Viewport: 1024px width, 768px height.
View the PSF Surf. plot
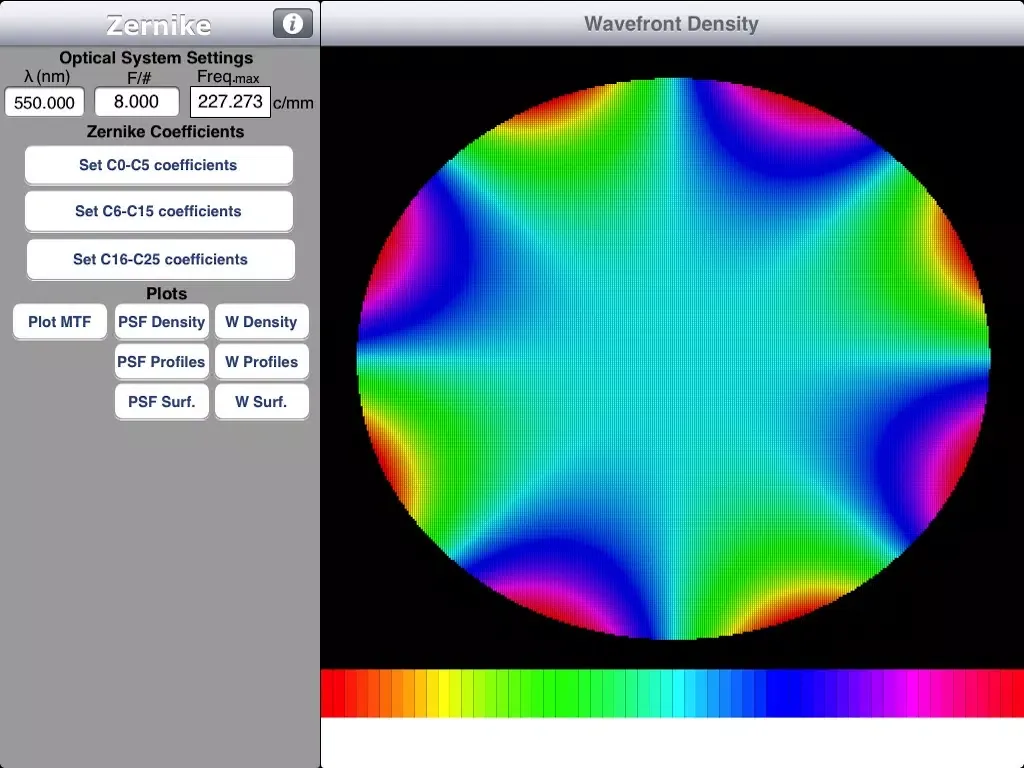coord(161,401)
